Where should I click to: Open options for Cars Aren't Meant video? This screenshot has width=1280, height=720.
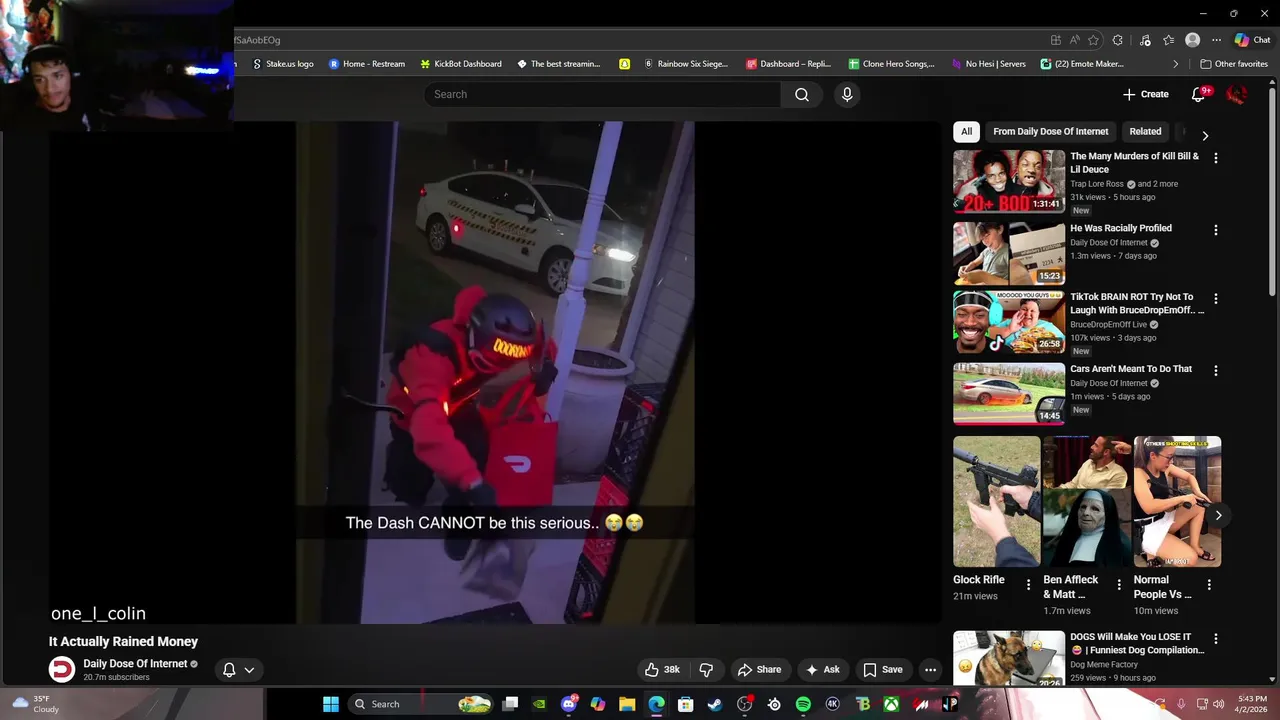pyautogui.click(x=1216, y=370)
